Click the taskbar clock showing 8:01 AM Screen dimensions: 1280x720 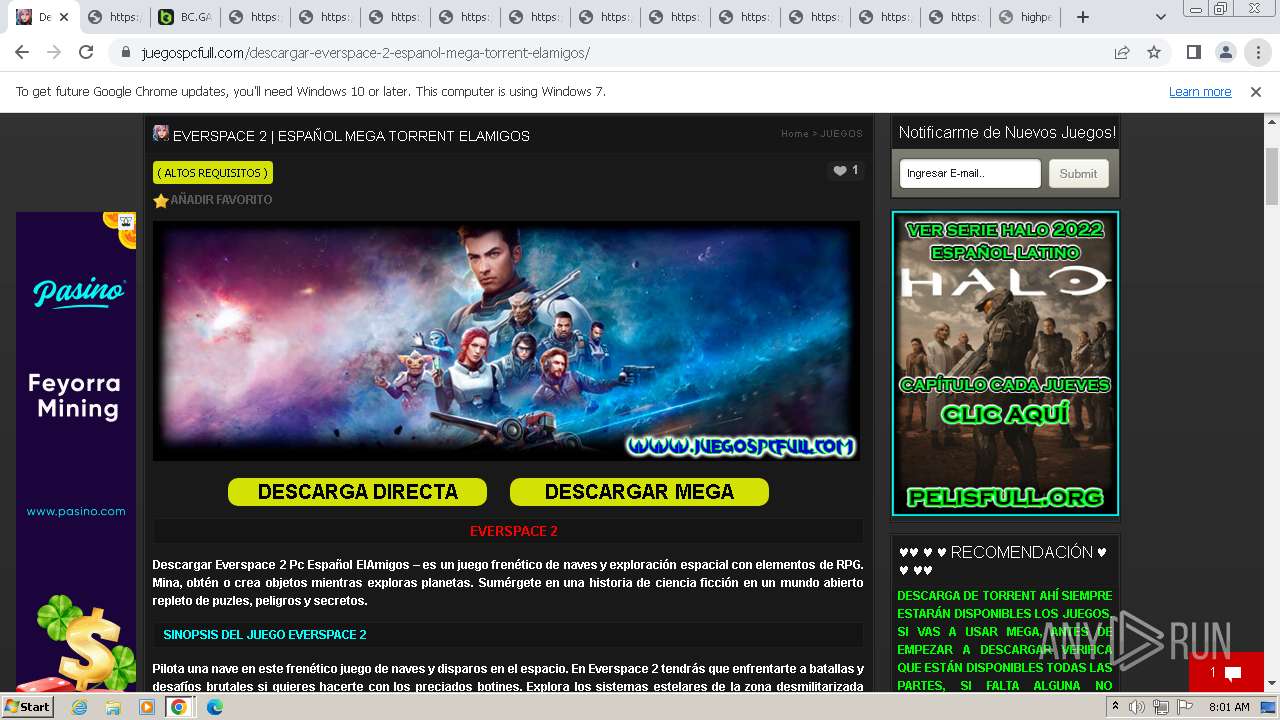point(1229,707)
